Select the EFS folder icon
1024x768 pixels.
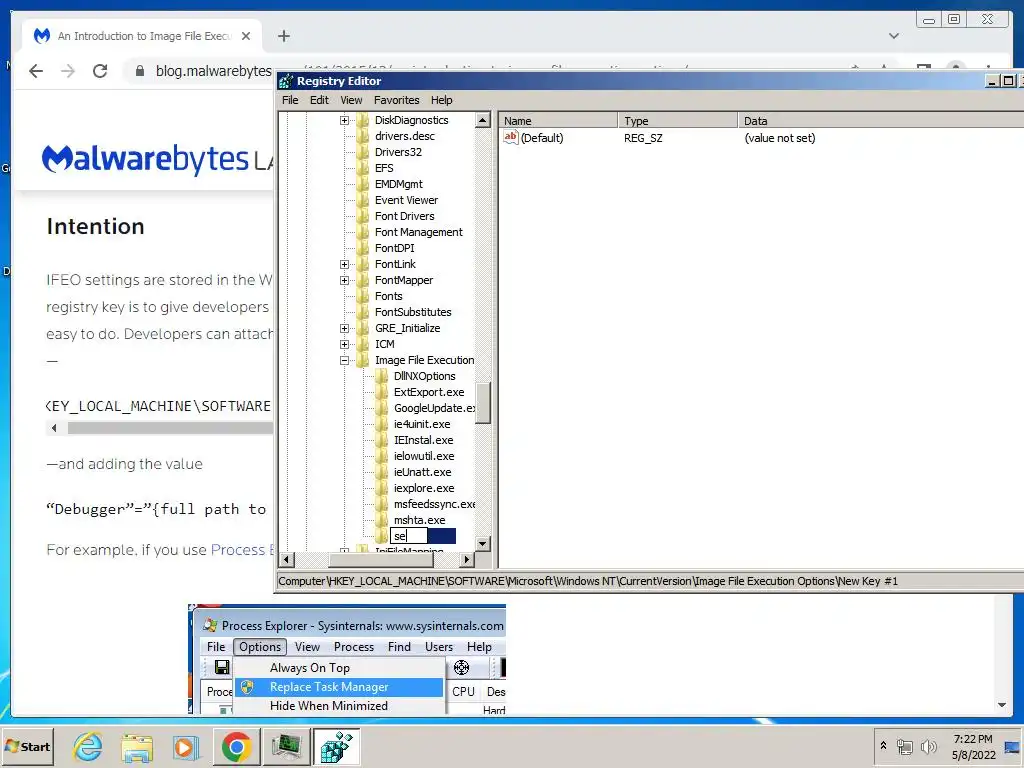pos(362,168)
